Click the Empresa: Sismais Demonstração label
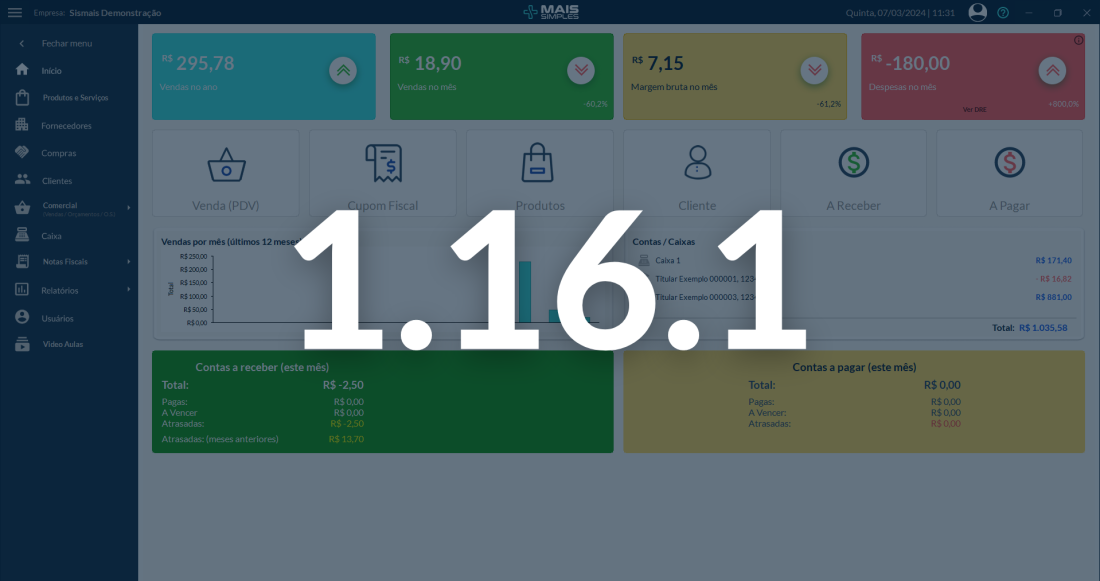The height and width of the screenshot is (581, 1100). 98,13
